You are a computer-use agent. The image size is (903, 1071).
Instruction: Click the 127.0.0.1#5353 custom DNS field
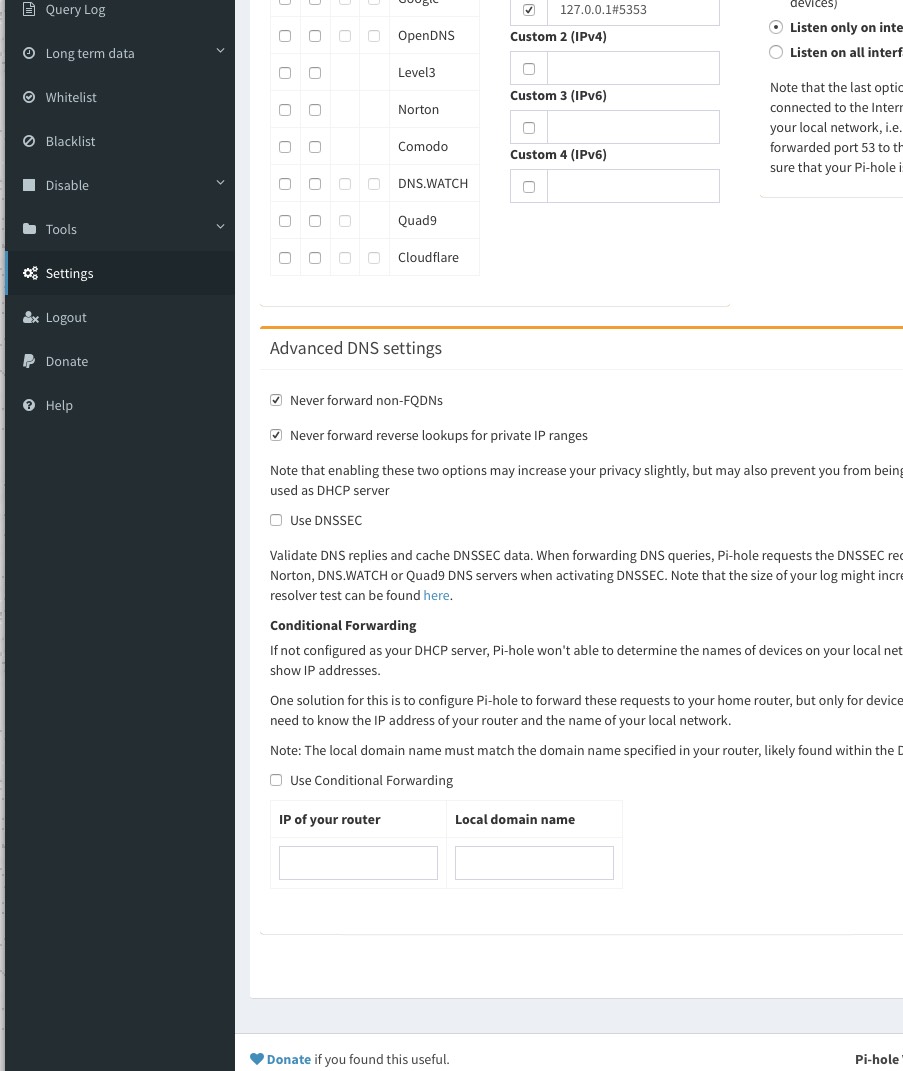(x=633, y=10)
